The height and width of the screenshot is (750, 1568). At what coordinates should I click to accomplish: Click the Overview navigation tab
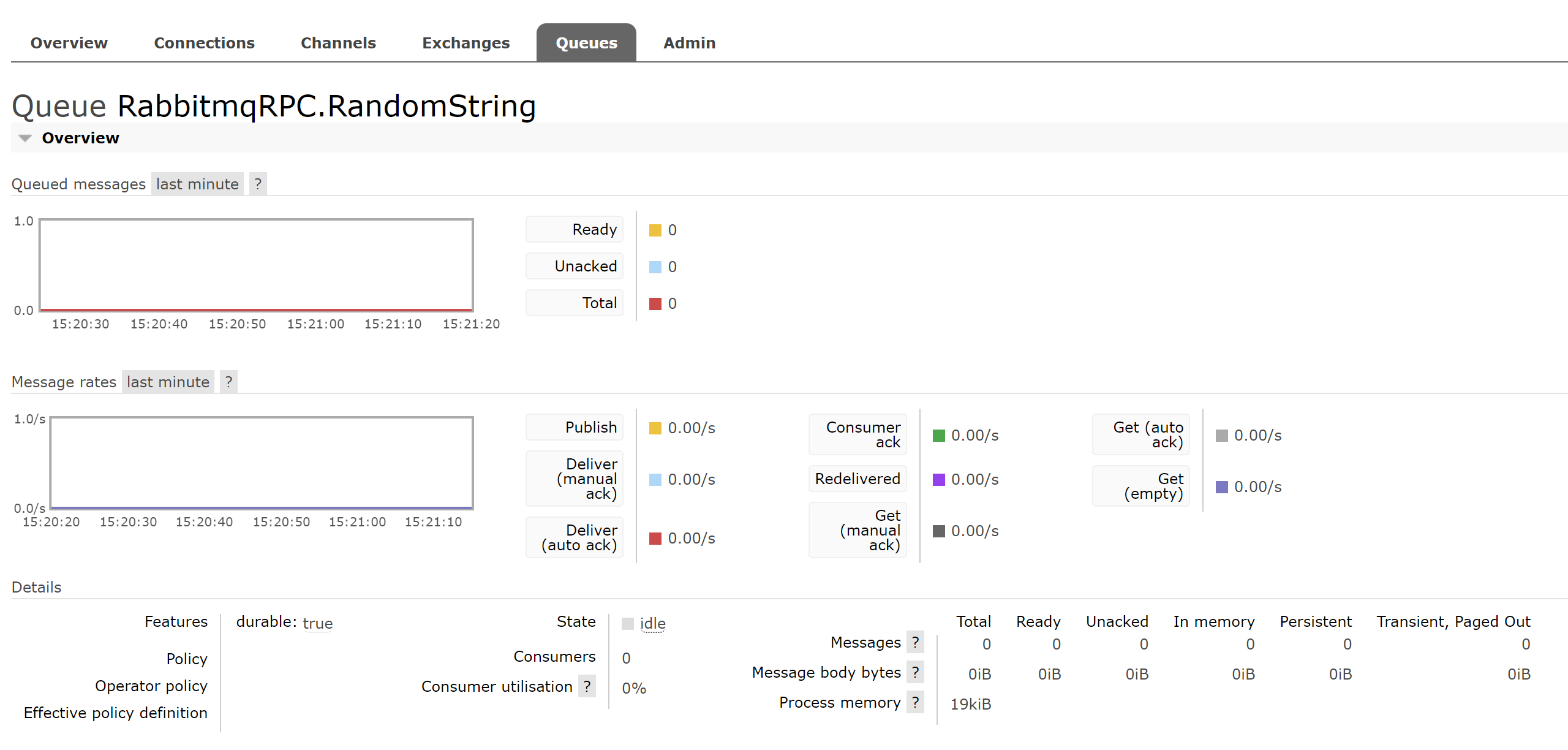(x=69, y=43)
